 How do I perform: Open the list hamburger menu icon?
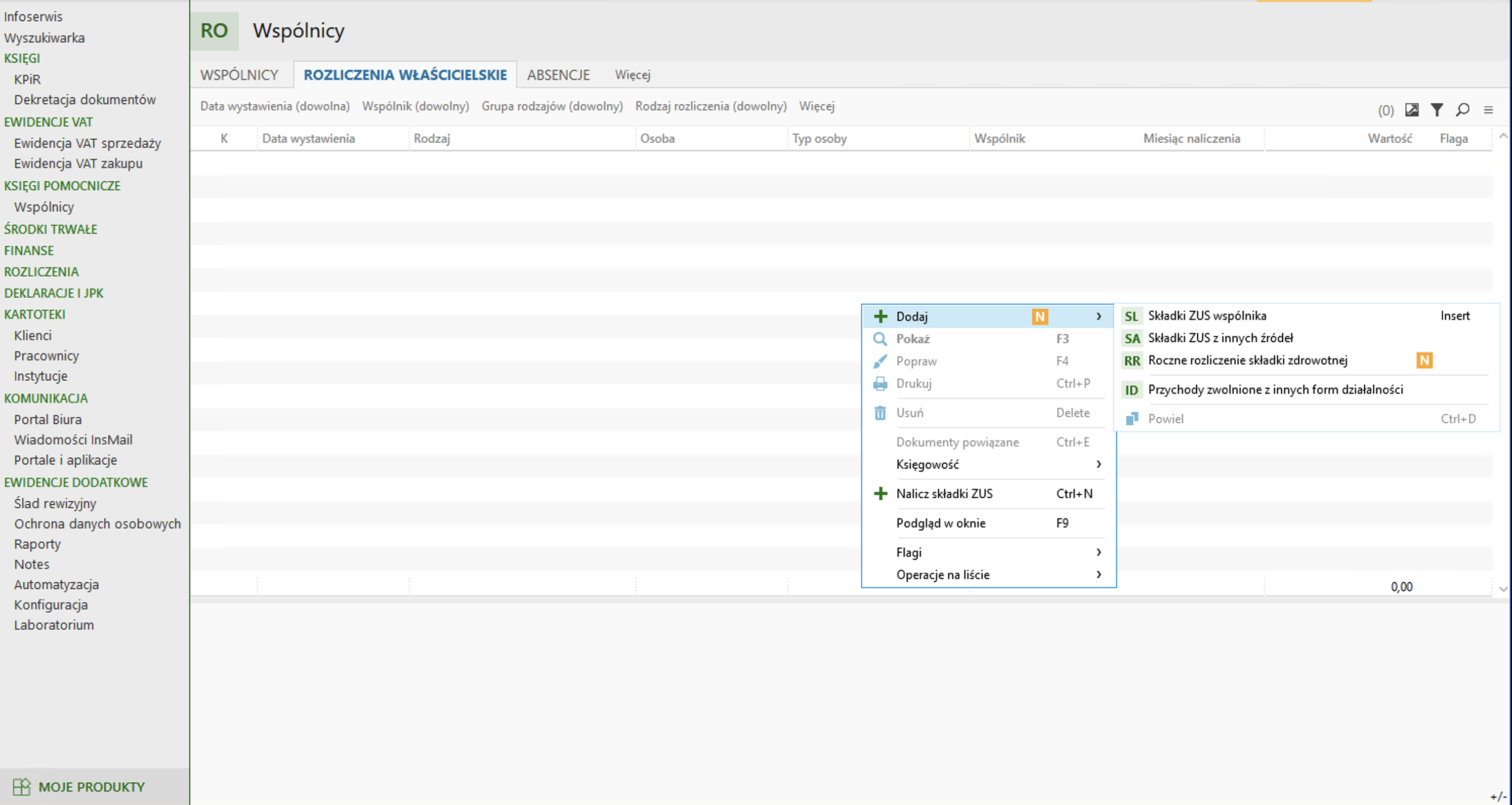click(x=1489, y=110)
